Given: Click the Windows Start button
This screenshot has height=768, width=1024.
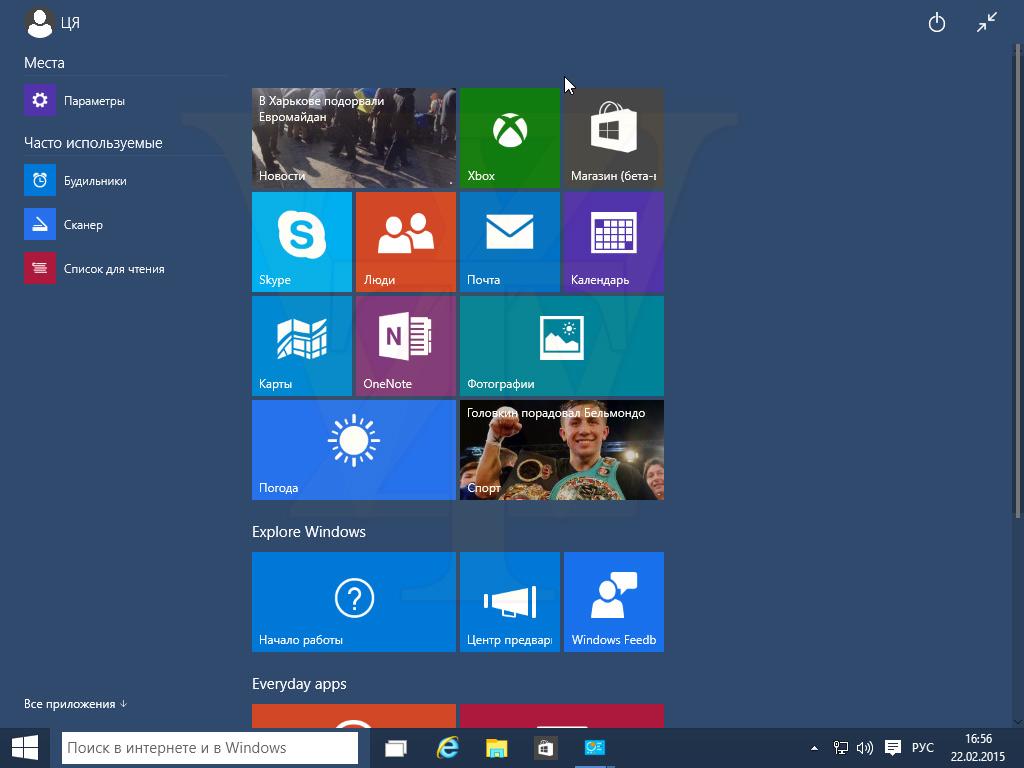Looking at the screenshot, I should click(25, 748).
